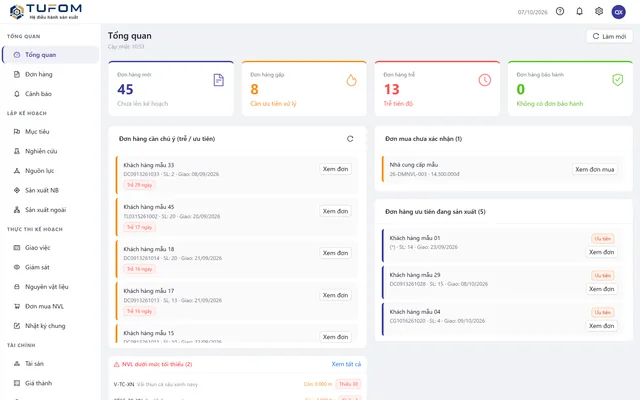The width and height of the screenshot is (640, 400).
Task: Click Xem đơn for Khách hàng mẫu 45
Action: click(x=336, y=211)
